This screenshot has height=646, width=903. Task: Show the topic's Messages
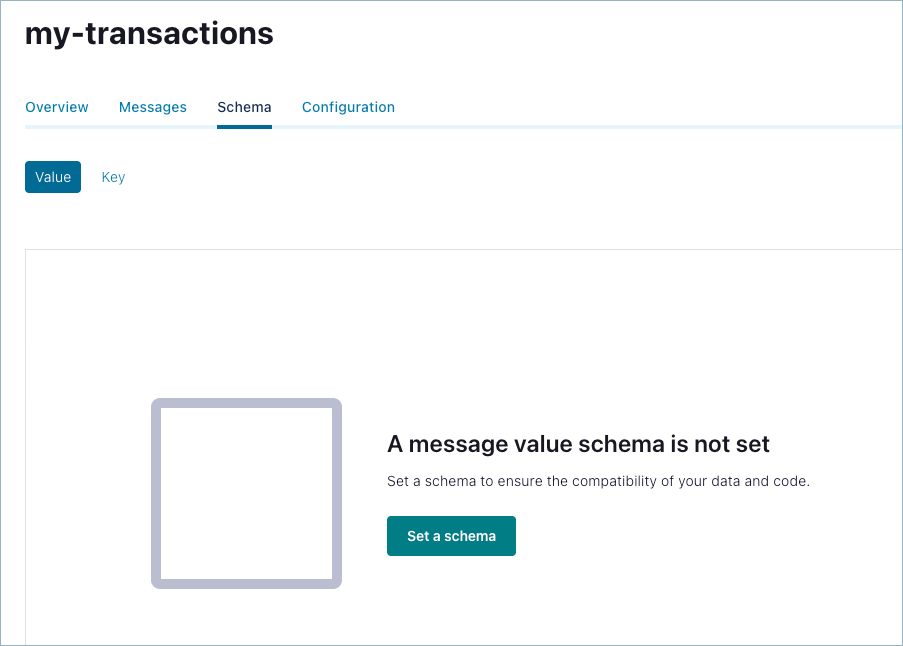pos(153,107)
